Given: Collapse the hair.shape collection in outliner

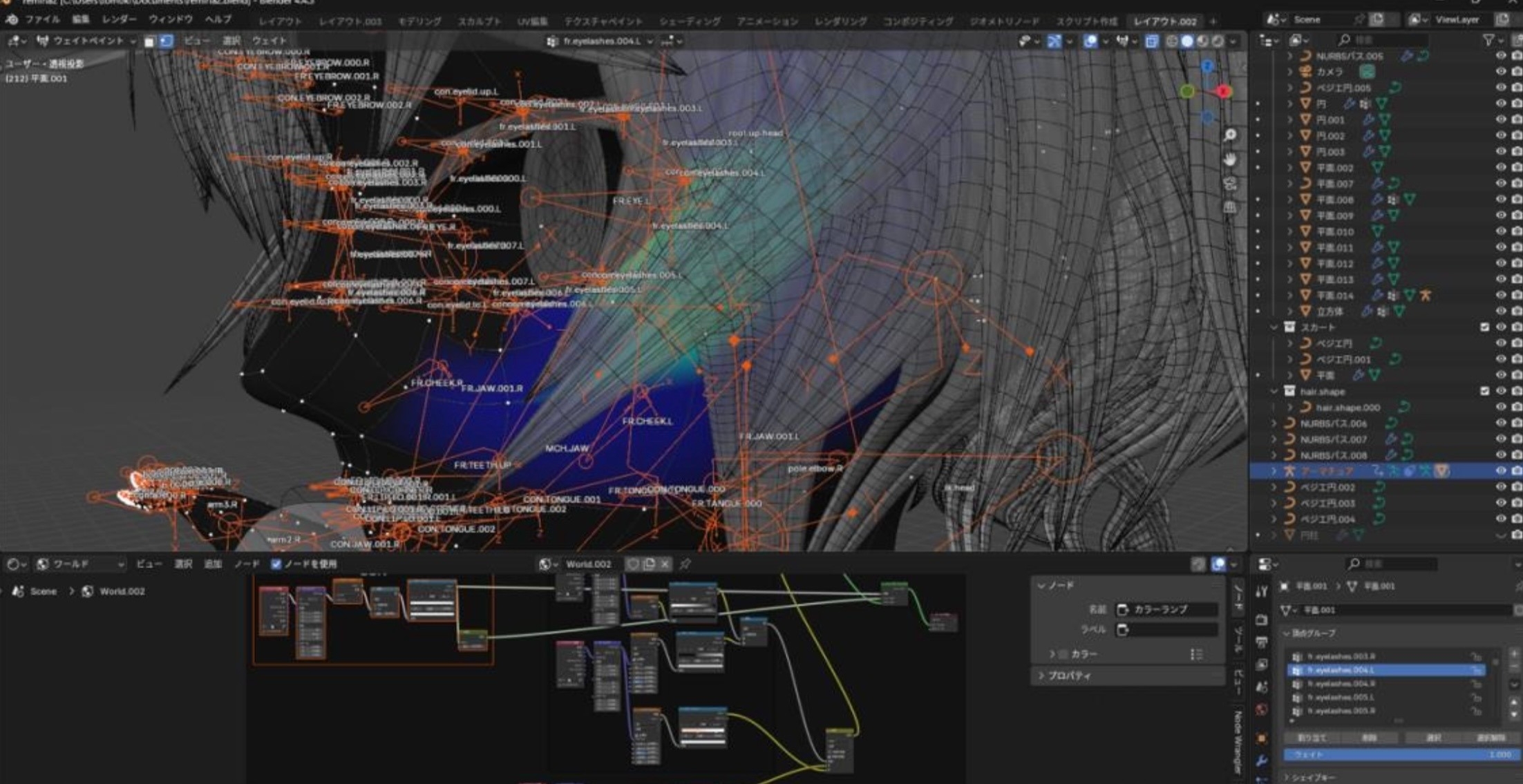Looking at the screenshot, I should pos(1274,392).
